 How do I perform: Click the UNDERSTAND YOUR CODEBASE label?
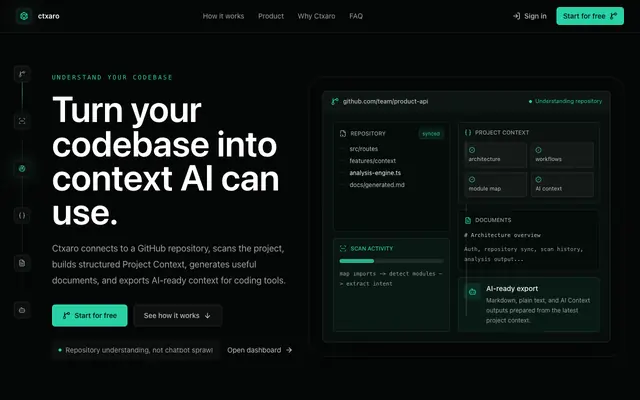pos(112,78)
